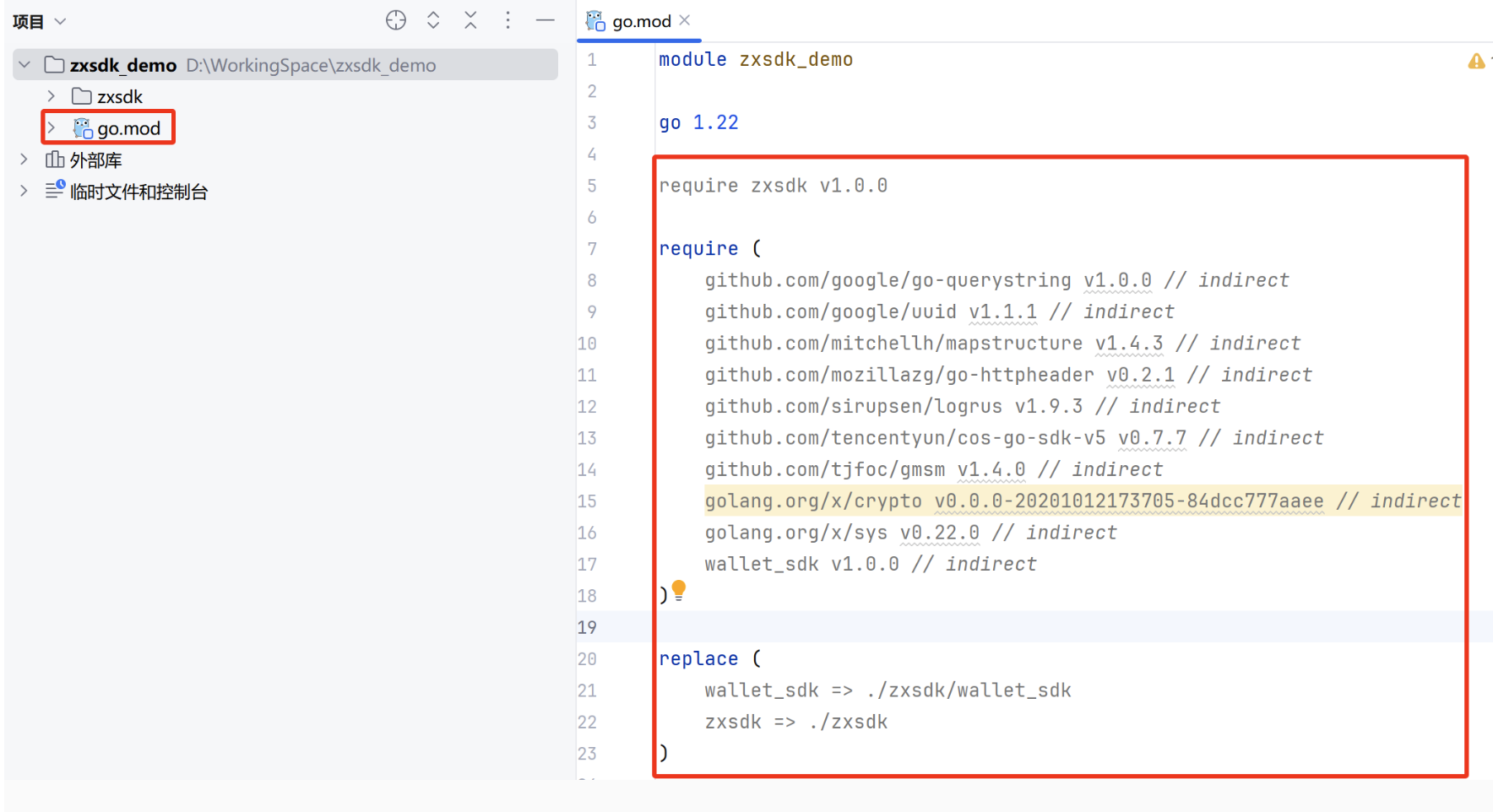Expand the zxsdk folder
The width and height of the screenshot is (1493, 812).
click(x=52, y=96)
